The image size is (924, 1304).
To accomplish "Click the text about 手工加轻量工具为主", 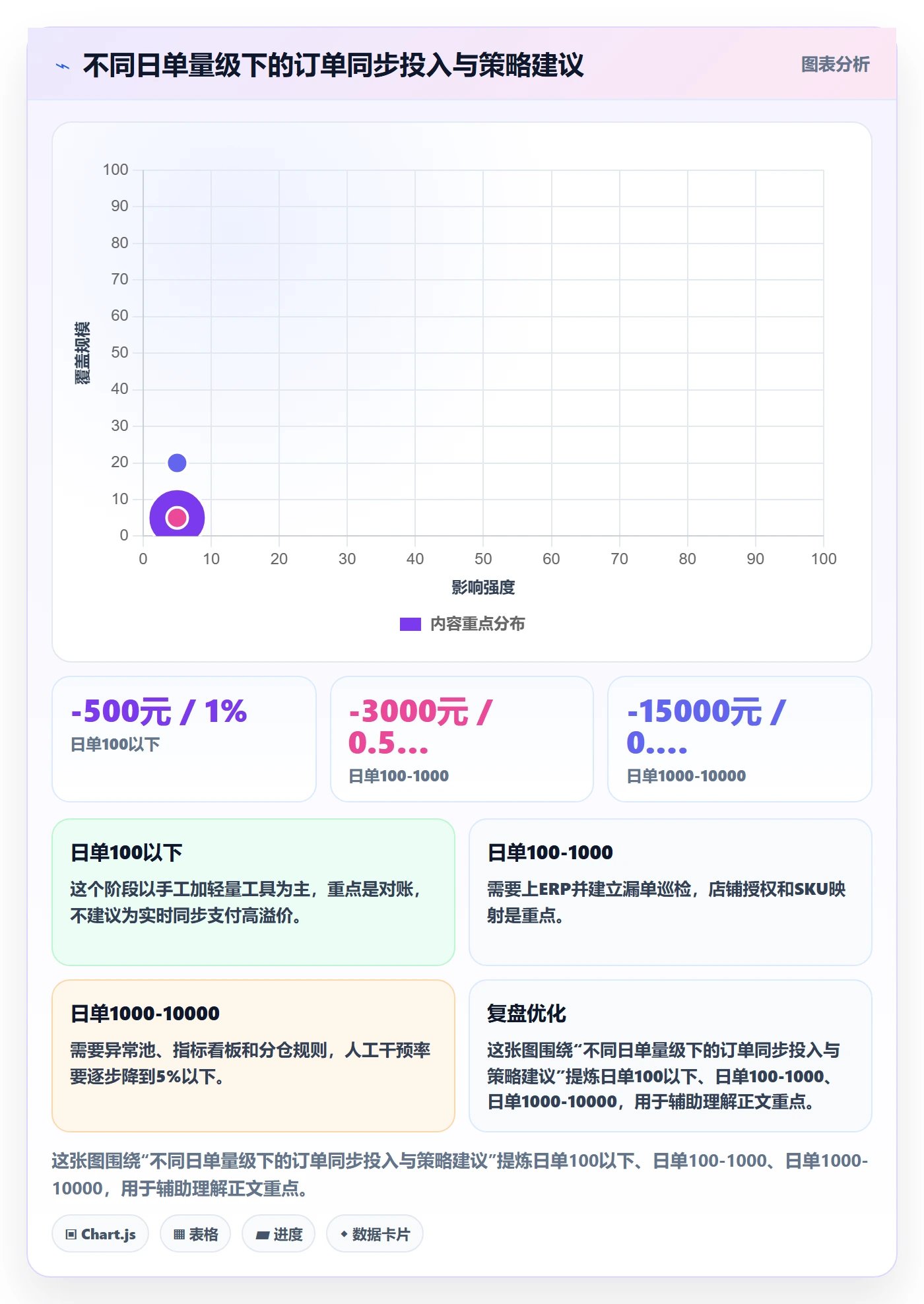I will coord(246,902).
